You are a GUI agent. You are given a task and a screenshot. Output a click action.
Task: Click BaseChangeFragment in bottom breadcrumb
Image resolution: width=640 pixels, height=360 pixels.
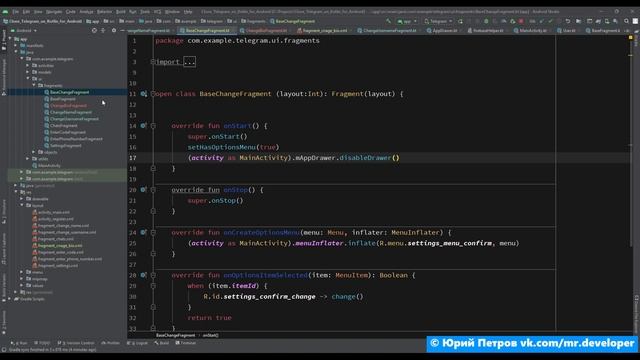(x=176, y=335)
